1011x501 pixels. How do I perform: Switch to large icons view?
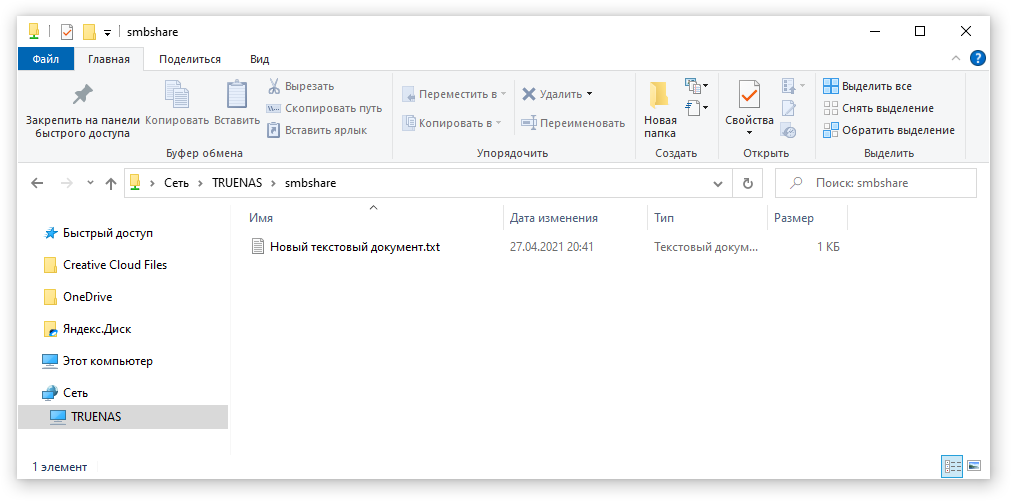(x=974, y=466)
